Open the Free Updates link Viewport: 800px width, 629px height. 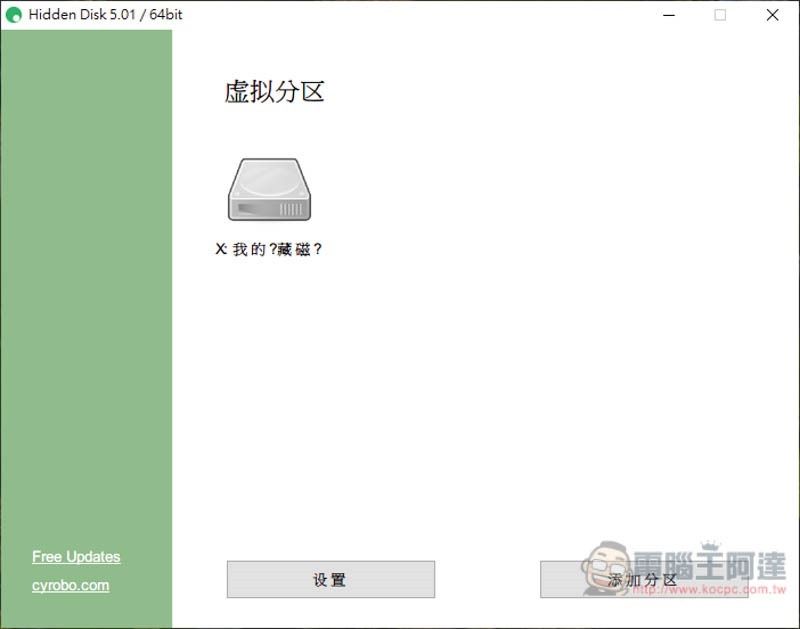(76, 557)
